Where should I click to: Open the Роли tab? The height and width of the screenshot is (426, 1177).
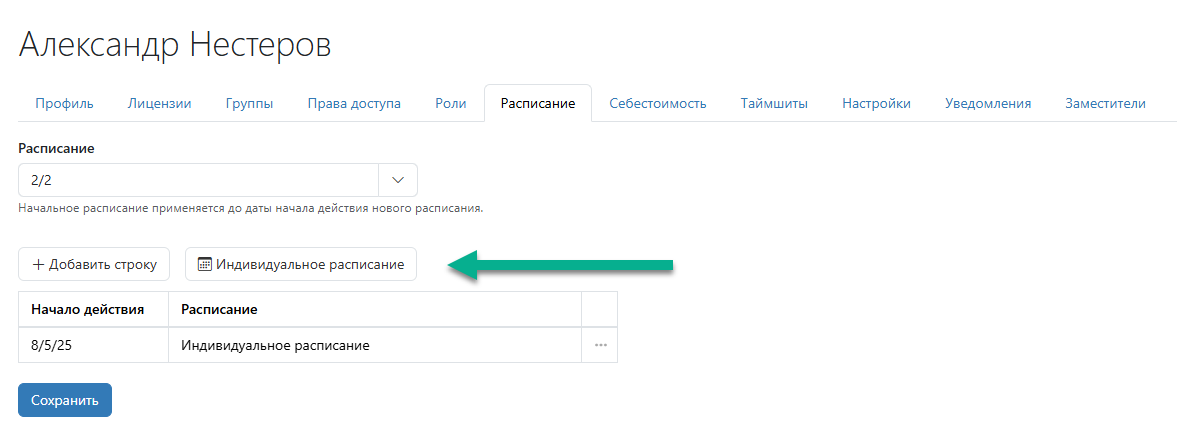coord(450,104)
